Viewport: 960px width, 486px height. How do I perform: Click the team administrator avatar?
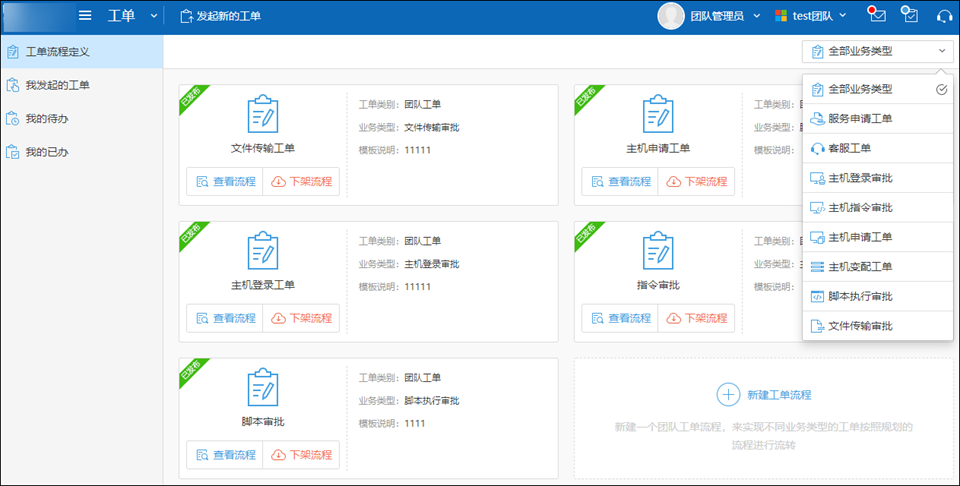click(670, 16)
